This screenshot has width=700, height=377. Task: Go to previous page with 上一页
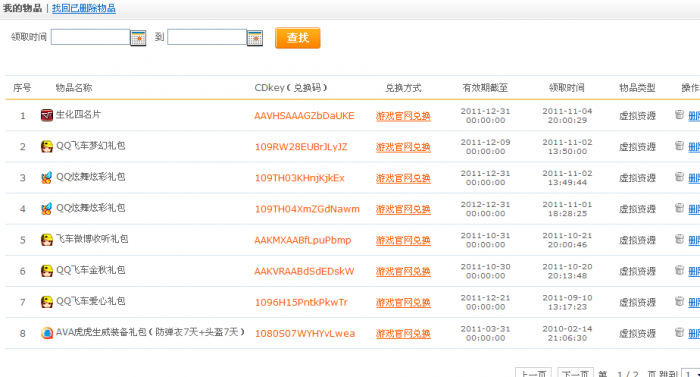tap(533, 373)
